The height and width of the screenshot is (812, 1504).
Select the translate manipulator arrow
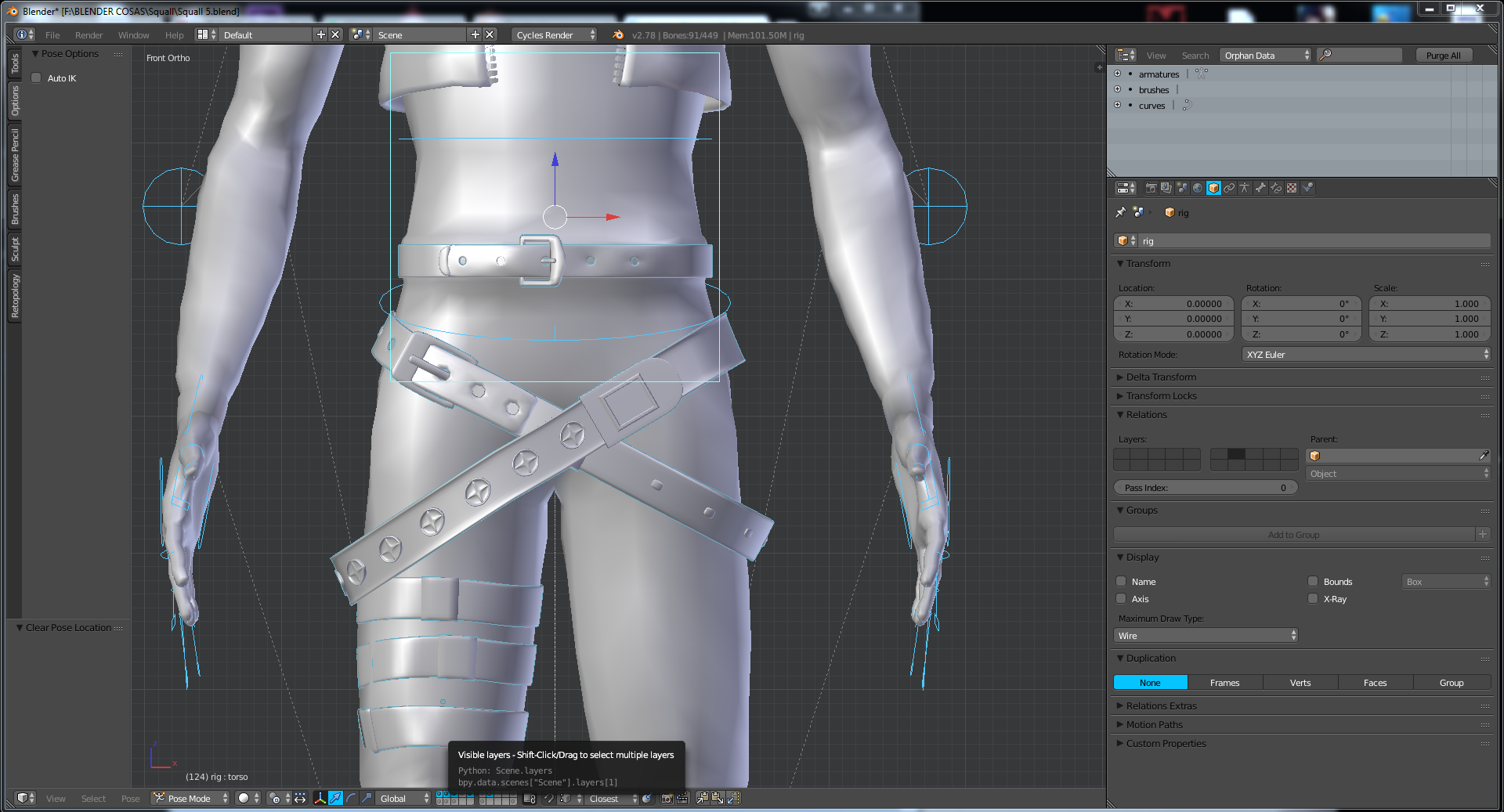tap(335, 799)
